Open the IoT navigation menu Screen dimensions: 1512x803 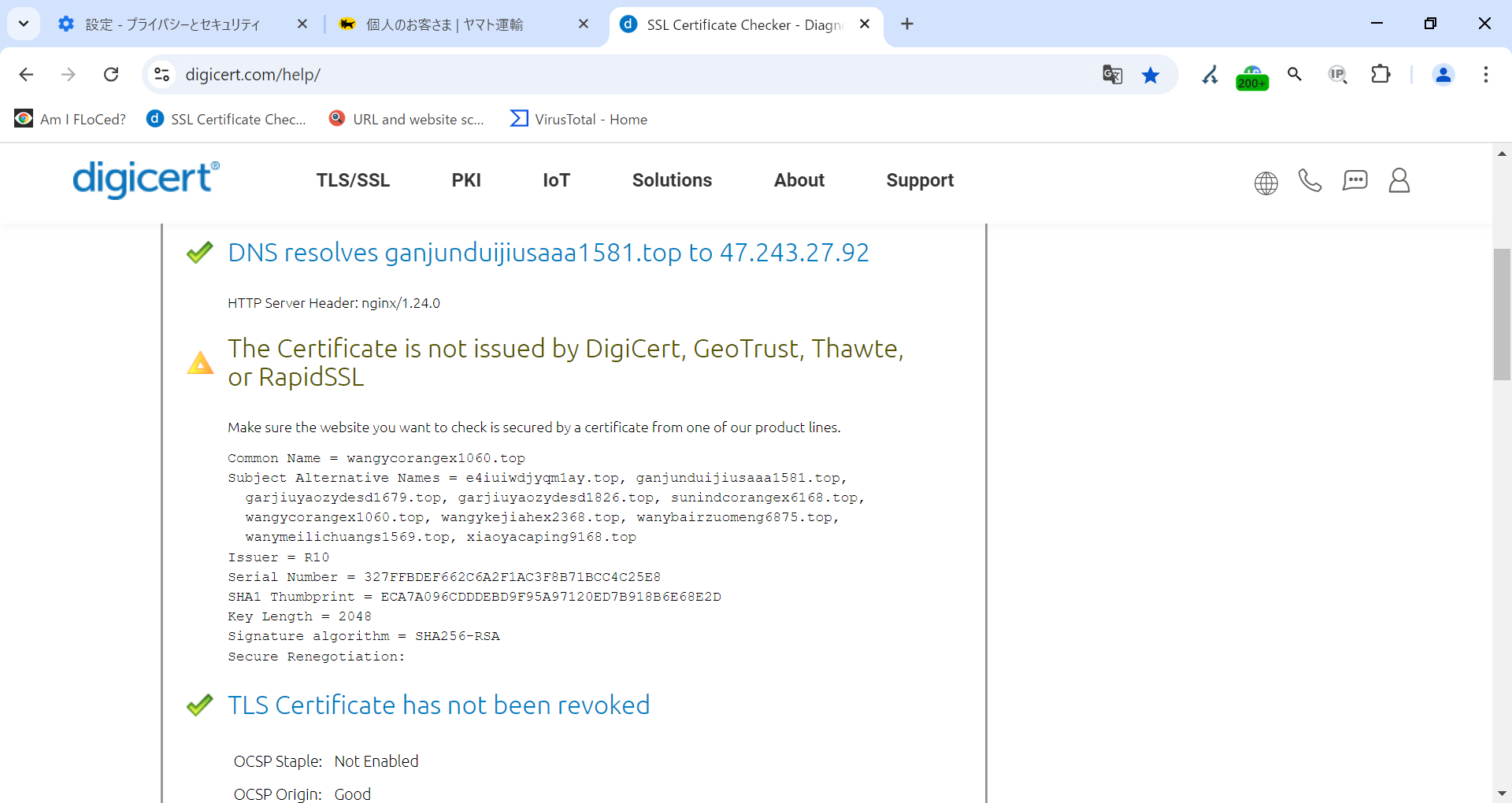(556, 180)
